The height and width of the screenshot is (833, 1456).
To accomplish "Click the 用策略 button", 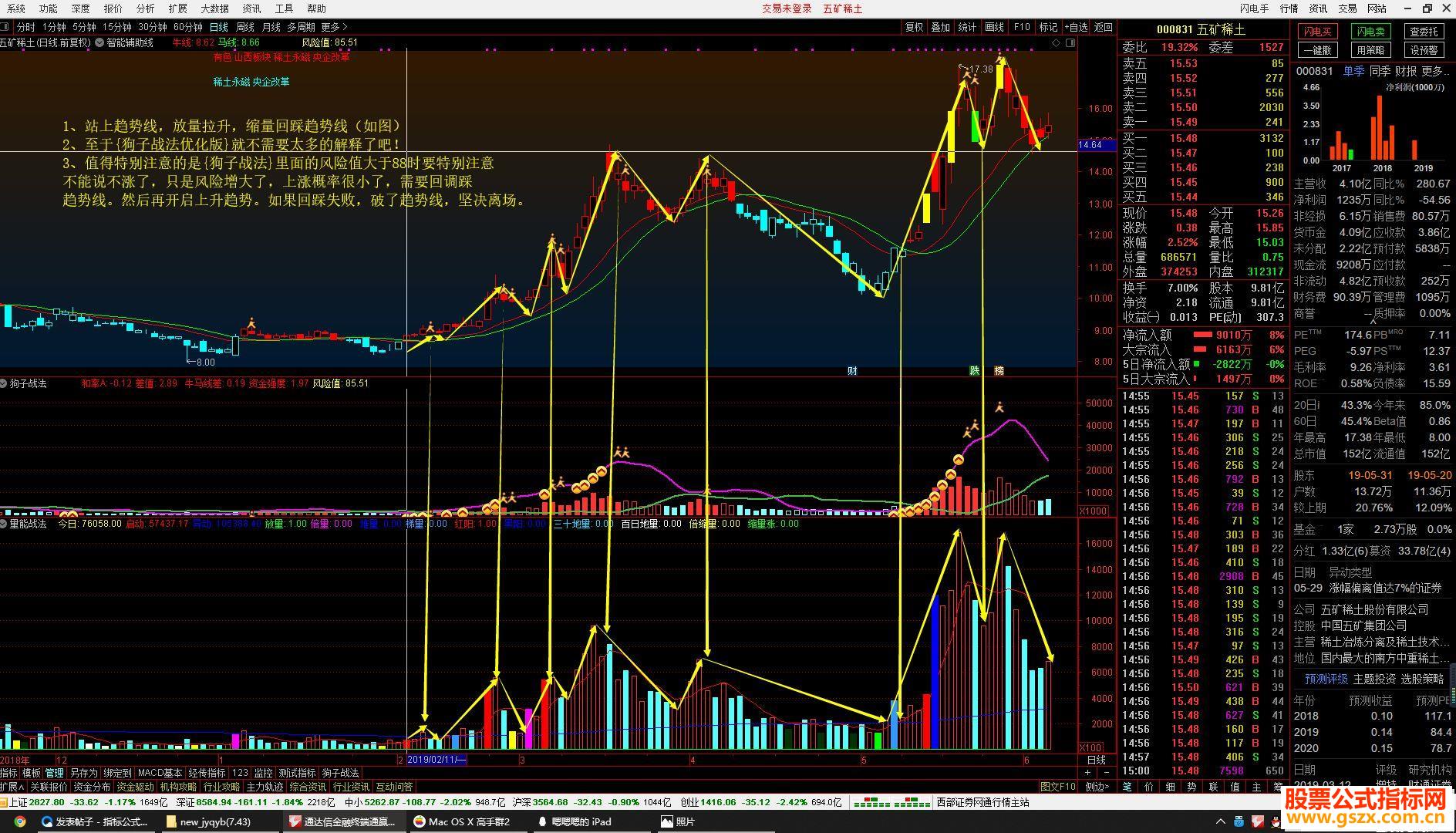I will (x=1370, y=50).
